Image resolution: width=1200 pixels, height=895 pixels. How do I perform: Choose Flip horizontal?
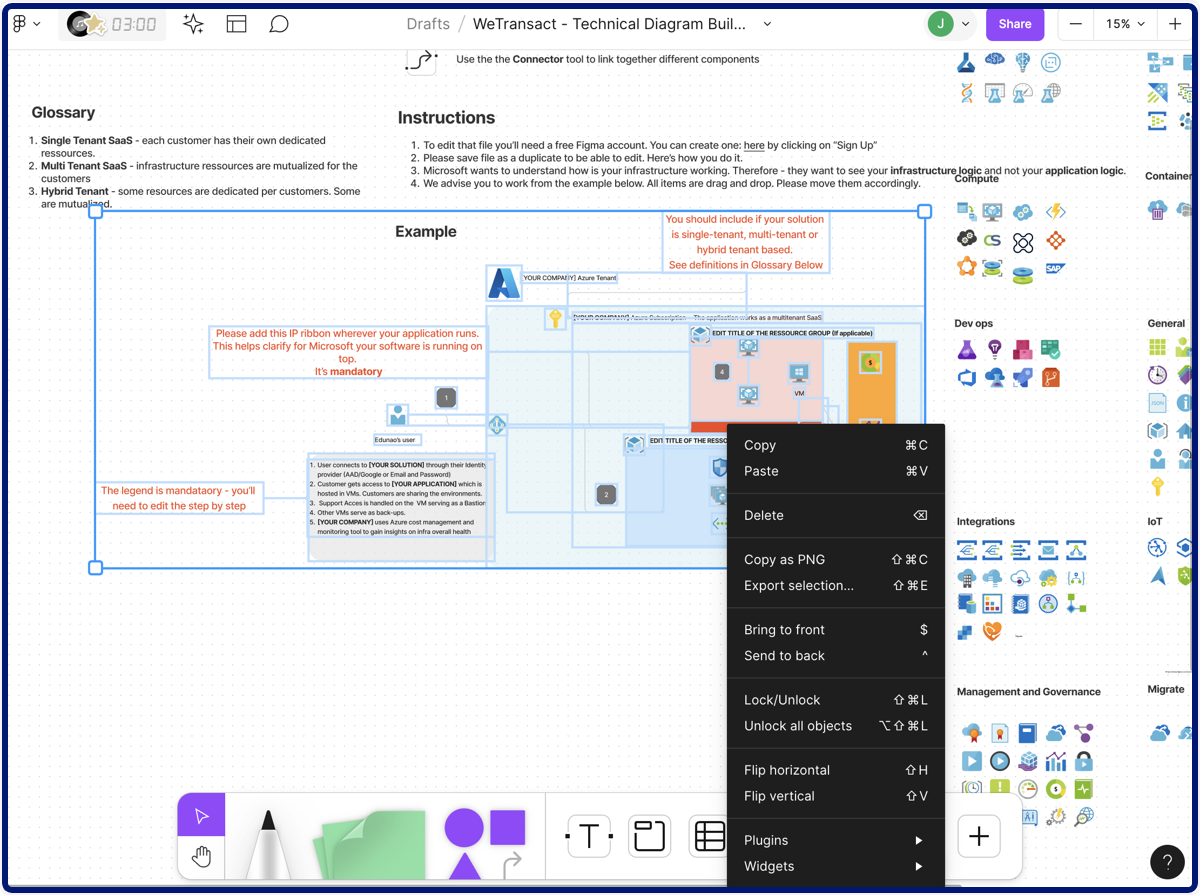pos(836,770)
